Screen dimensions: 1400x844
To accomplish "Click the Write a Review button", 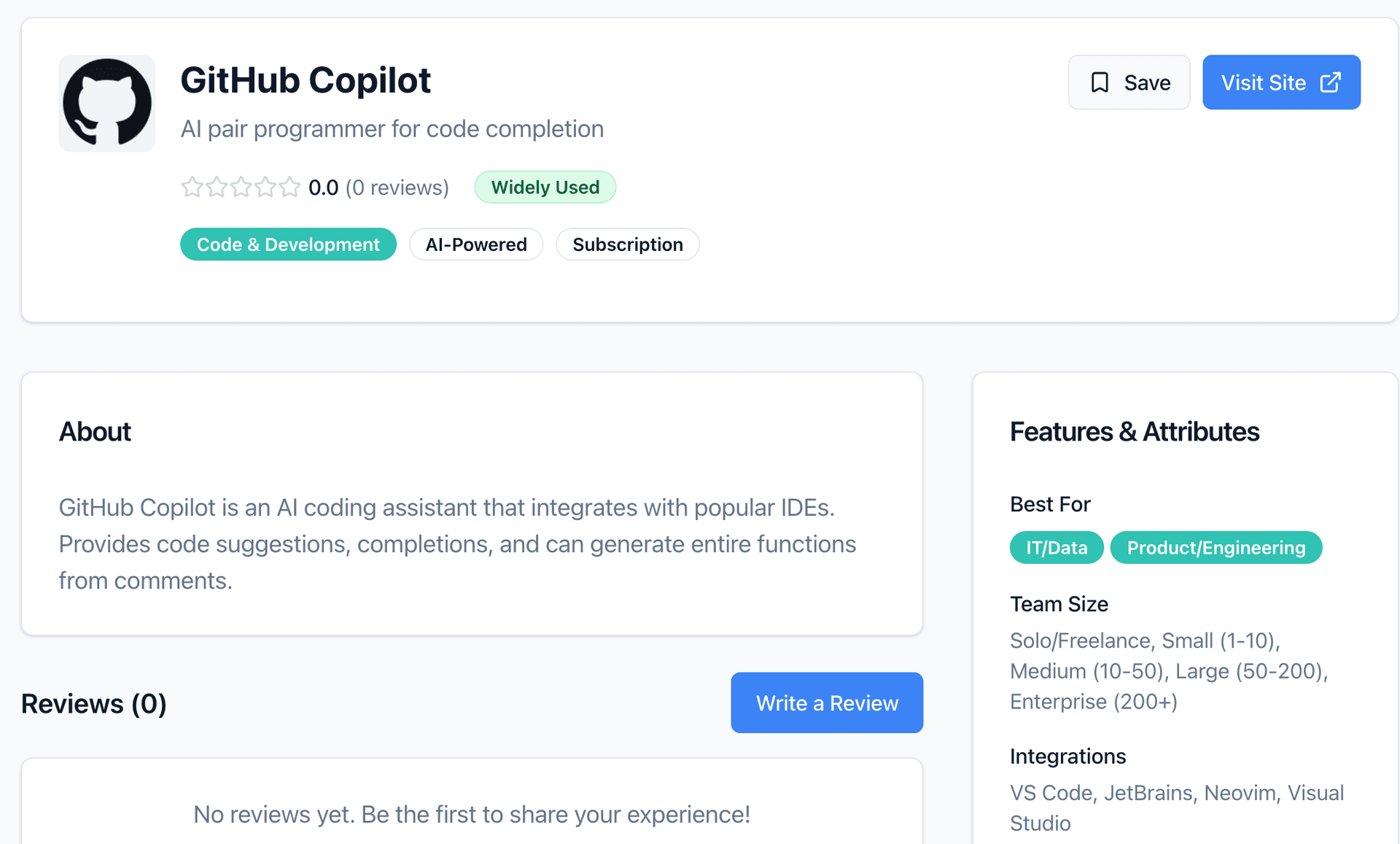I will (826, 702).
